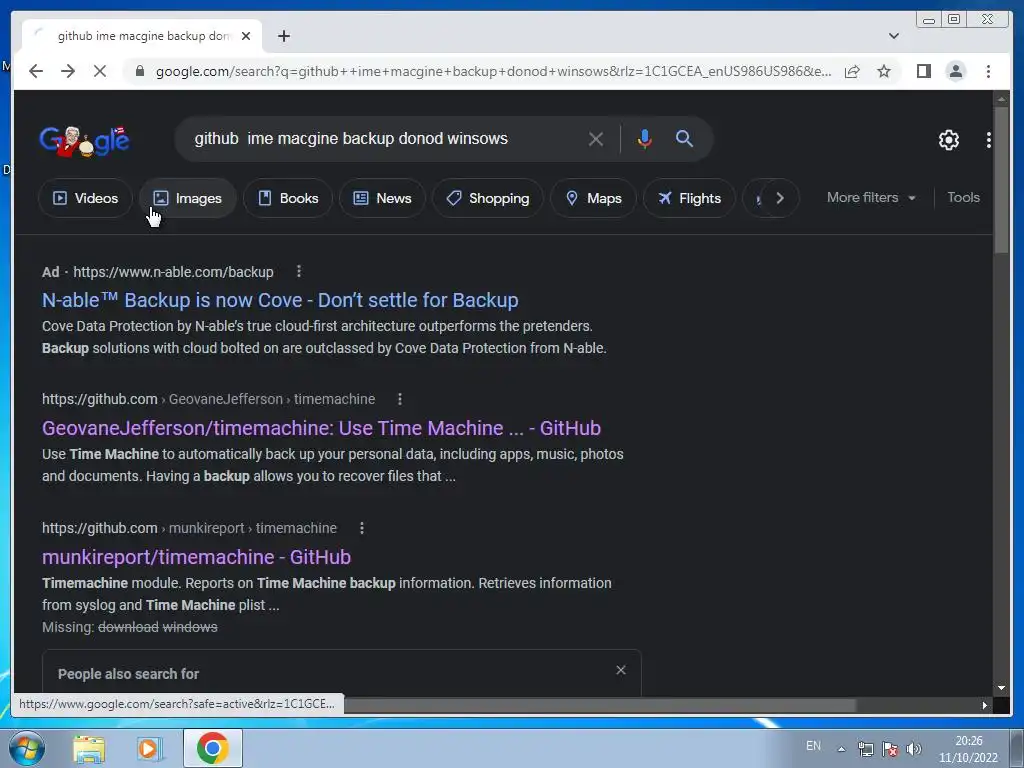Edit the Google search query field
The height and width of the screenshot is (768, 1024).
click(385, 138)
